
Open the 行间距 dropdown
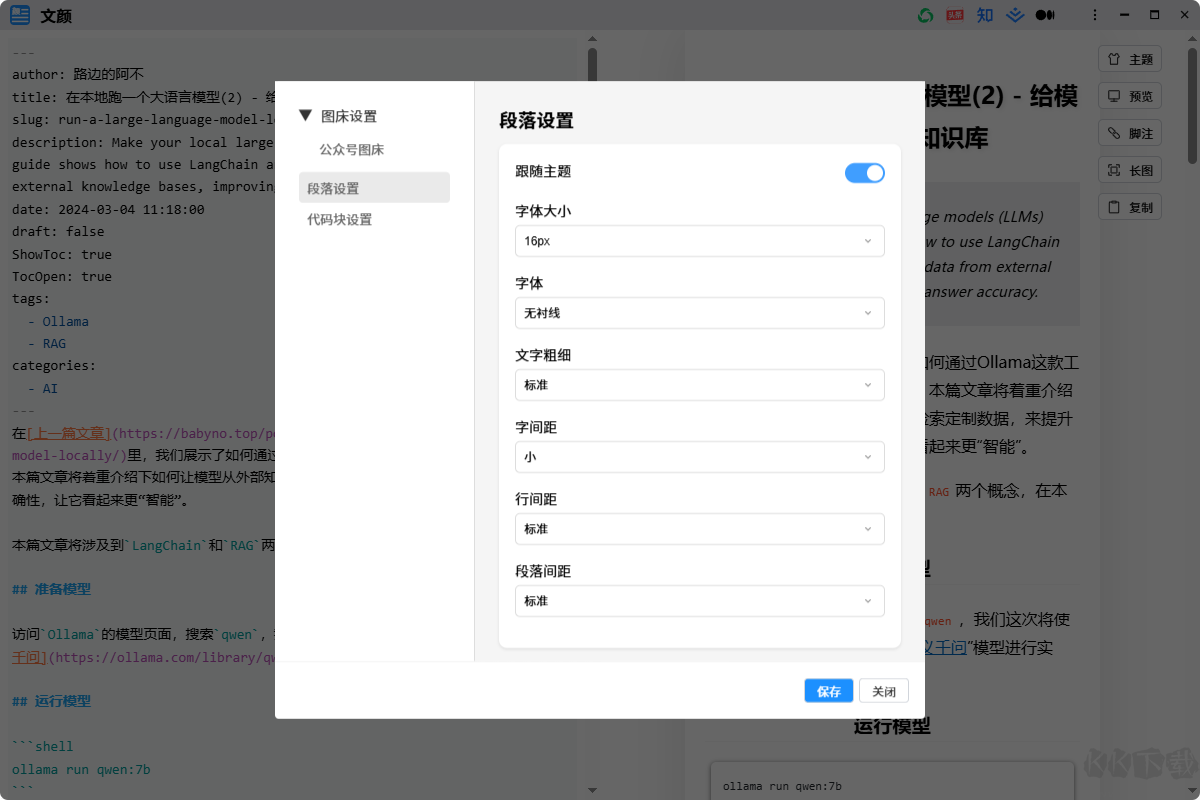[x=700, y=529]
